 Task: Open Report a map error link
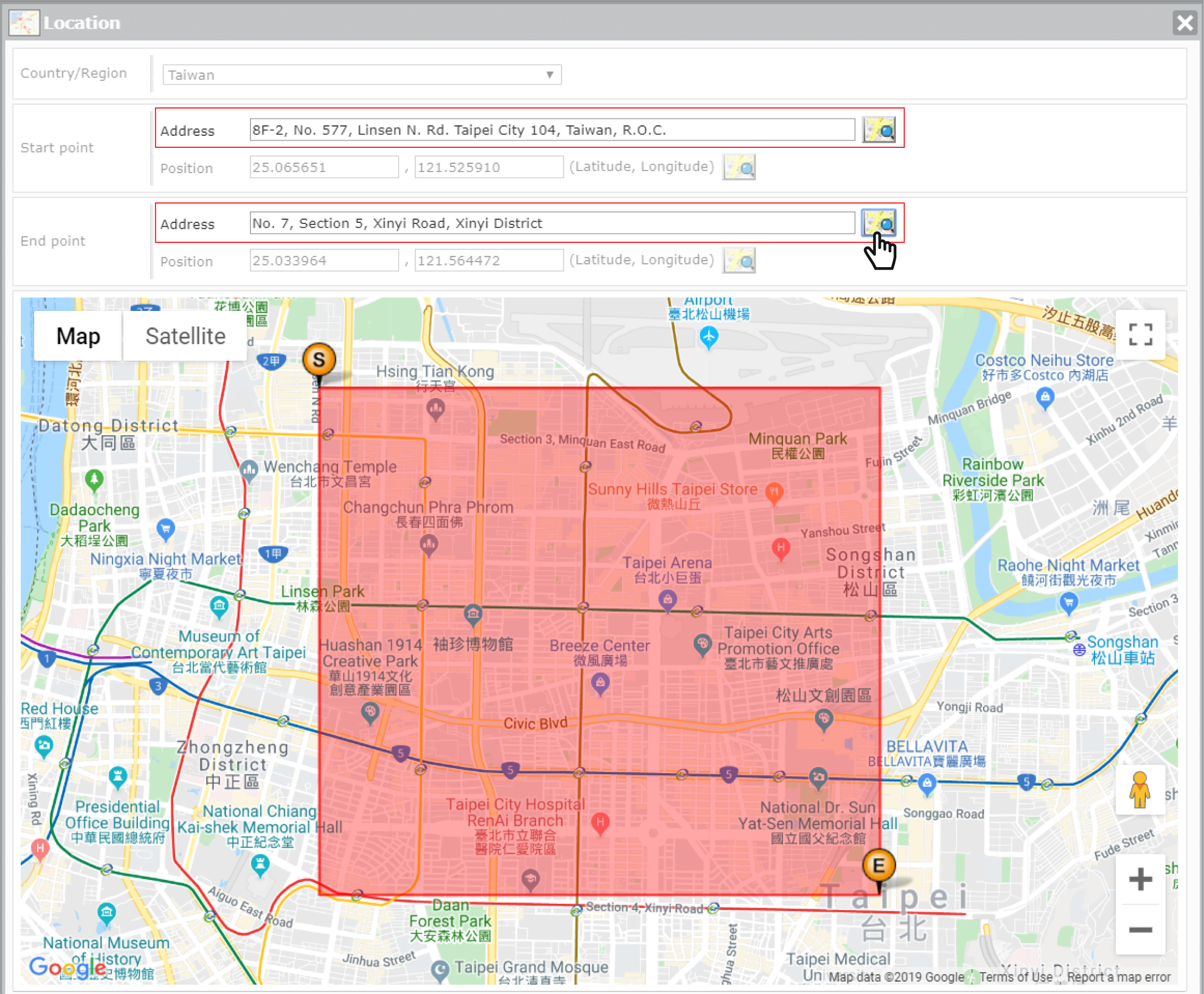pyautogui.click(x=1119, y=977)
